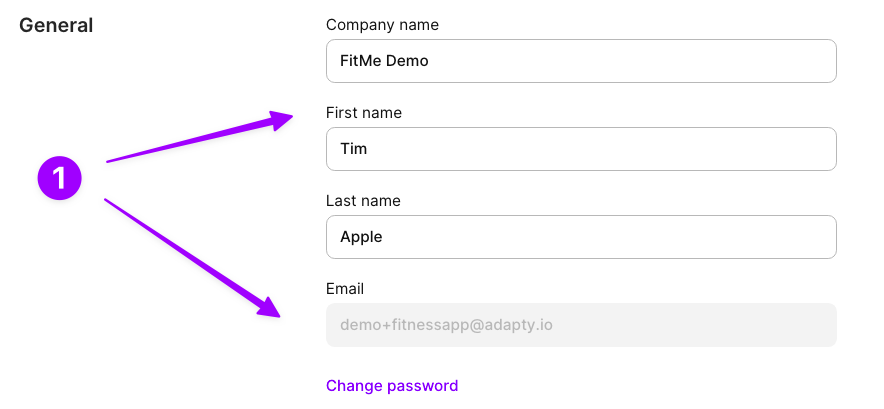Select the General section heading
This screenshot has height=409, width=884.
56,25
